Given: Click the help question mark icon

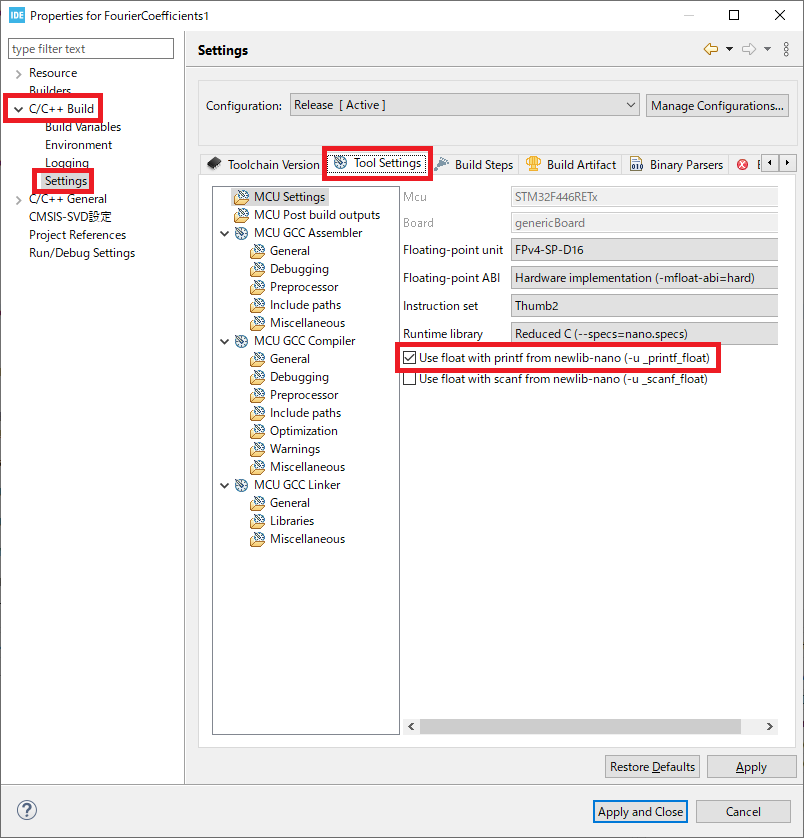Looking at the screenshot, I should tap(27, 811).
